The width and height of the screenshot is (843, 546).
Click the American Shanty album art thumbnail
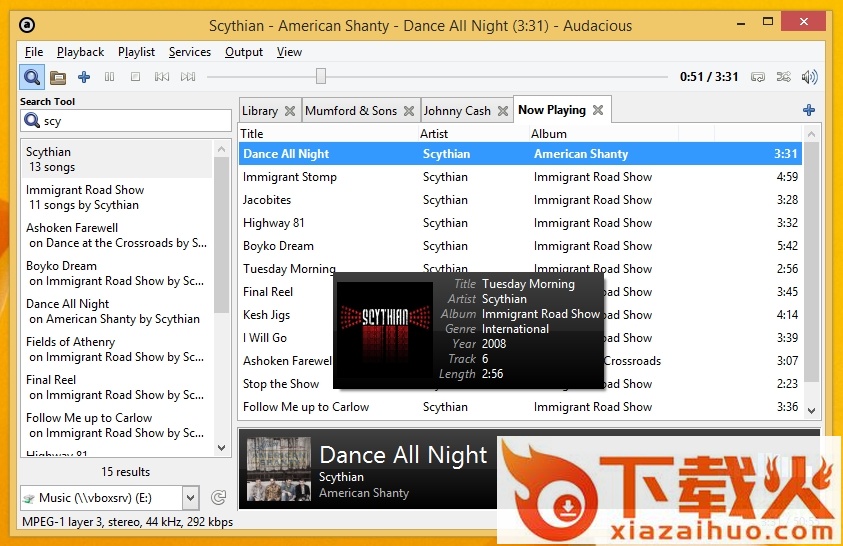[x=279, y=469]
